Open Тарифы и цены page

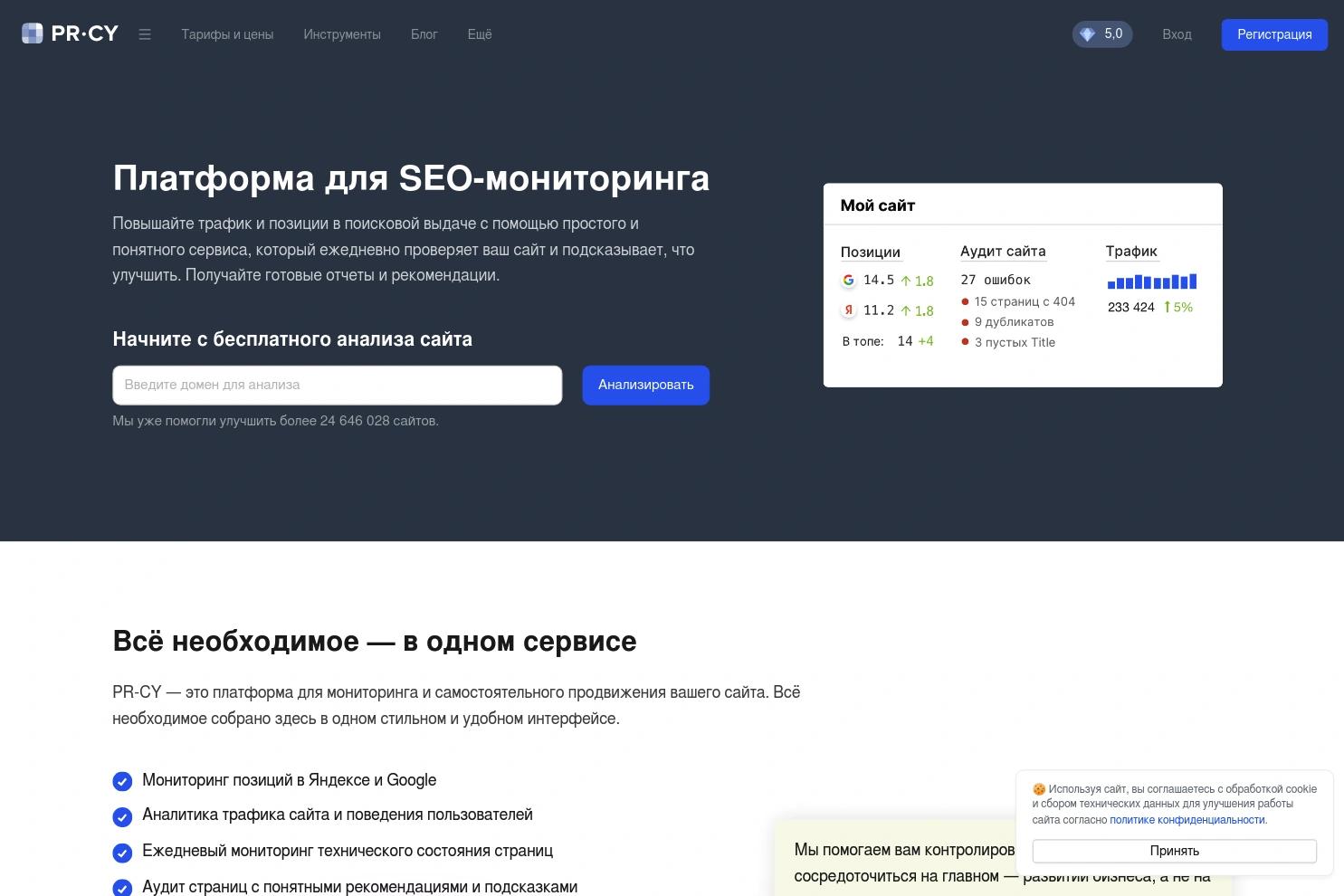pos(227,34)
